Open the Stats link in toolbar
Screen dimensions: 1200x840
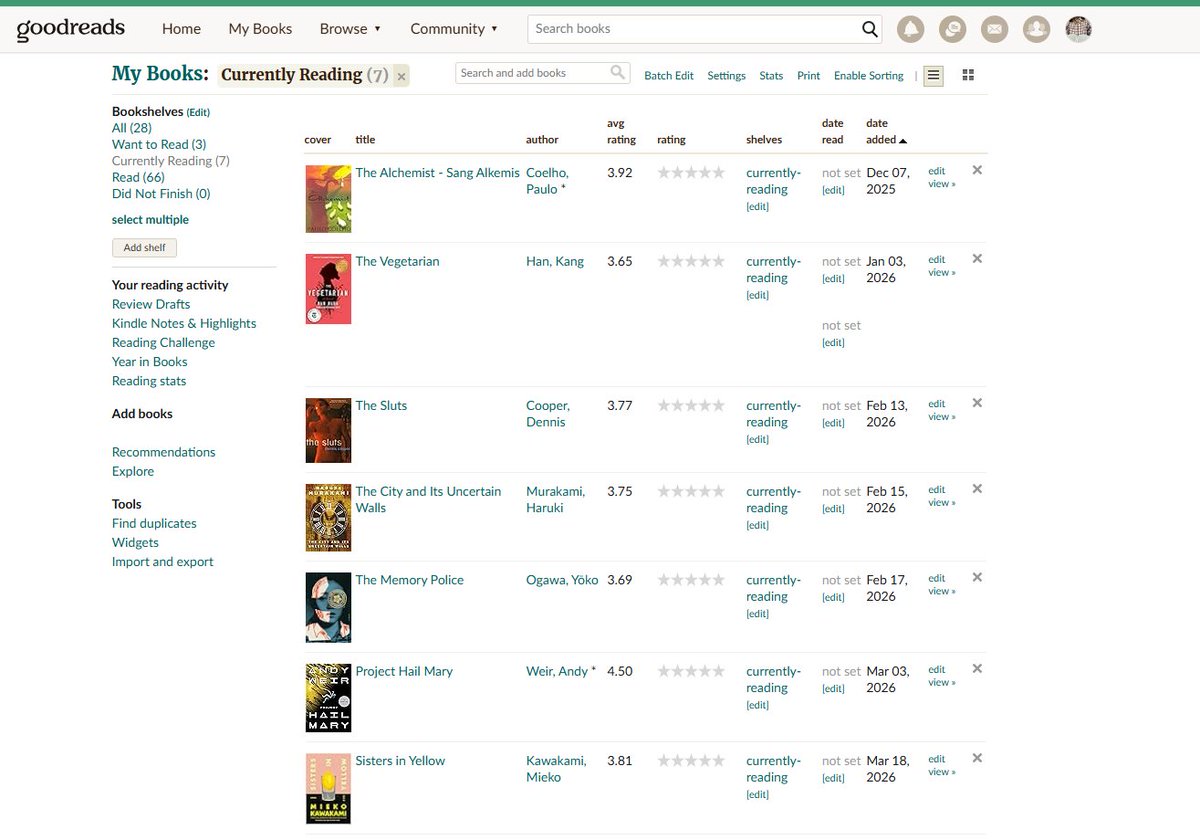point(771,75)
